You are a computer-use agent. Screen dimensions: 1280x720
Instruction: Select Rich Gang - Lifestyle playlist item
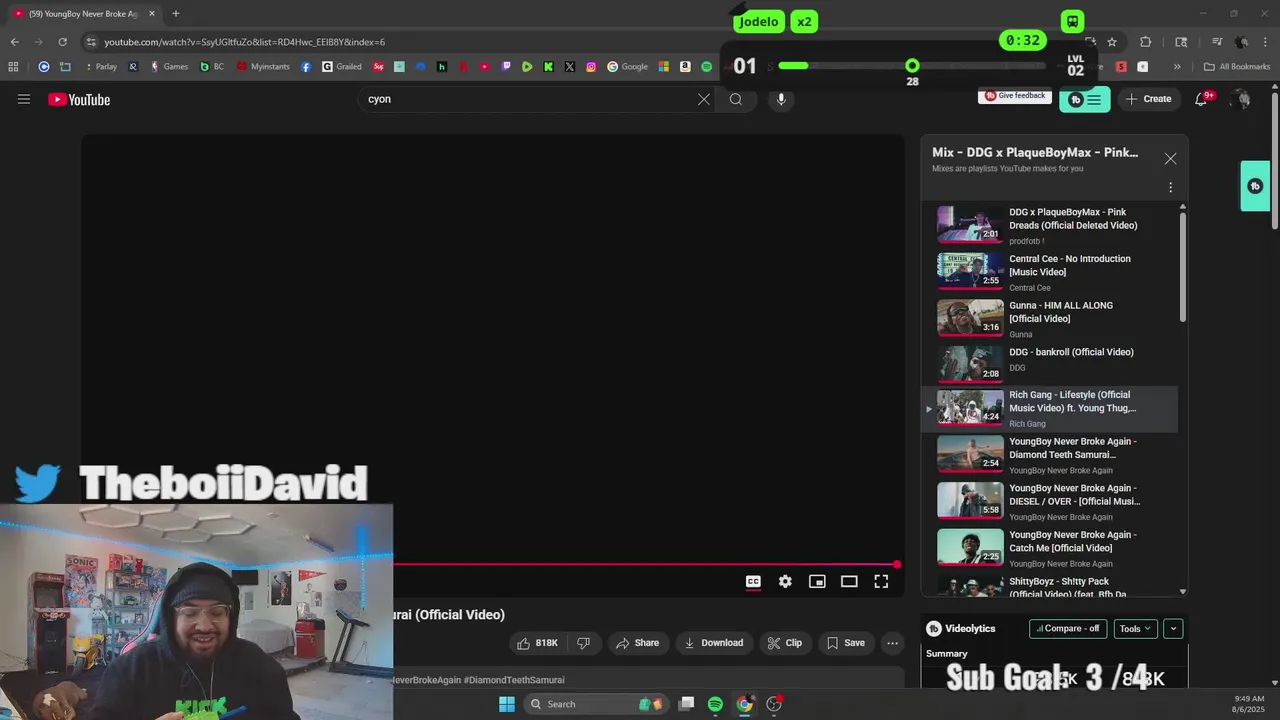click(1049, 409)
